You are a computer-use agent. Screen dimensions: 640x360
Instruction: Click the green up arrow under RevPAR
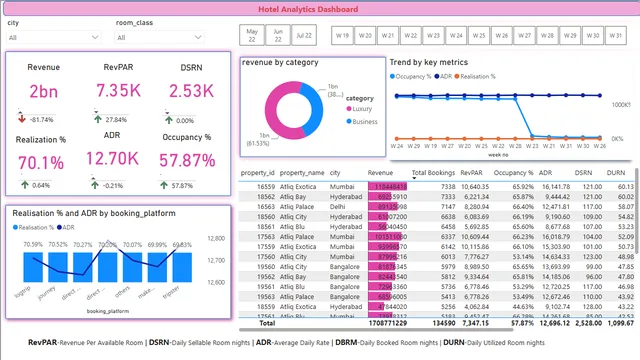pos(98,119)
